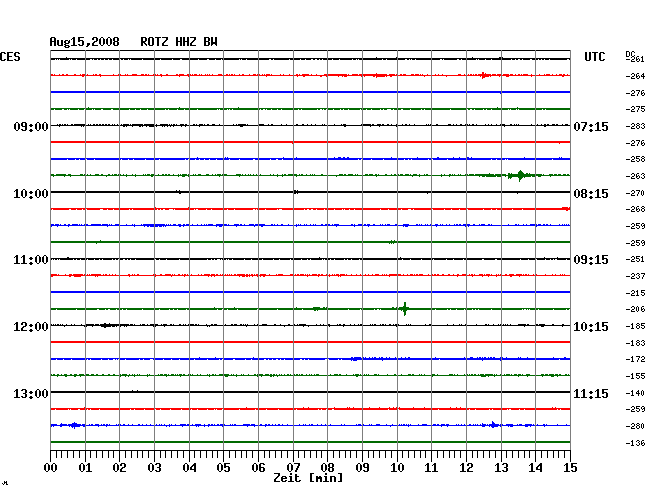Click x-axis minute tick label 12
Image resolution: width=650 pixels, height=494 pixels.
466,468
